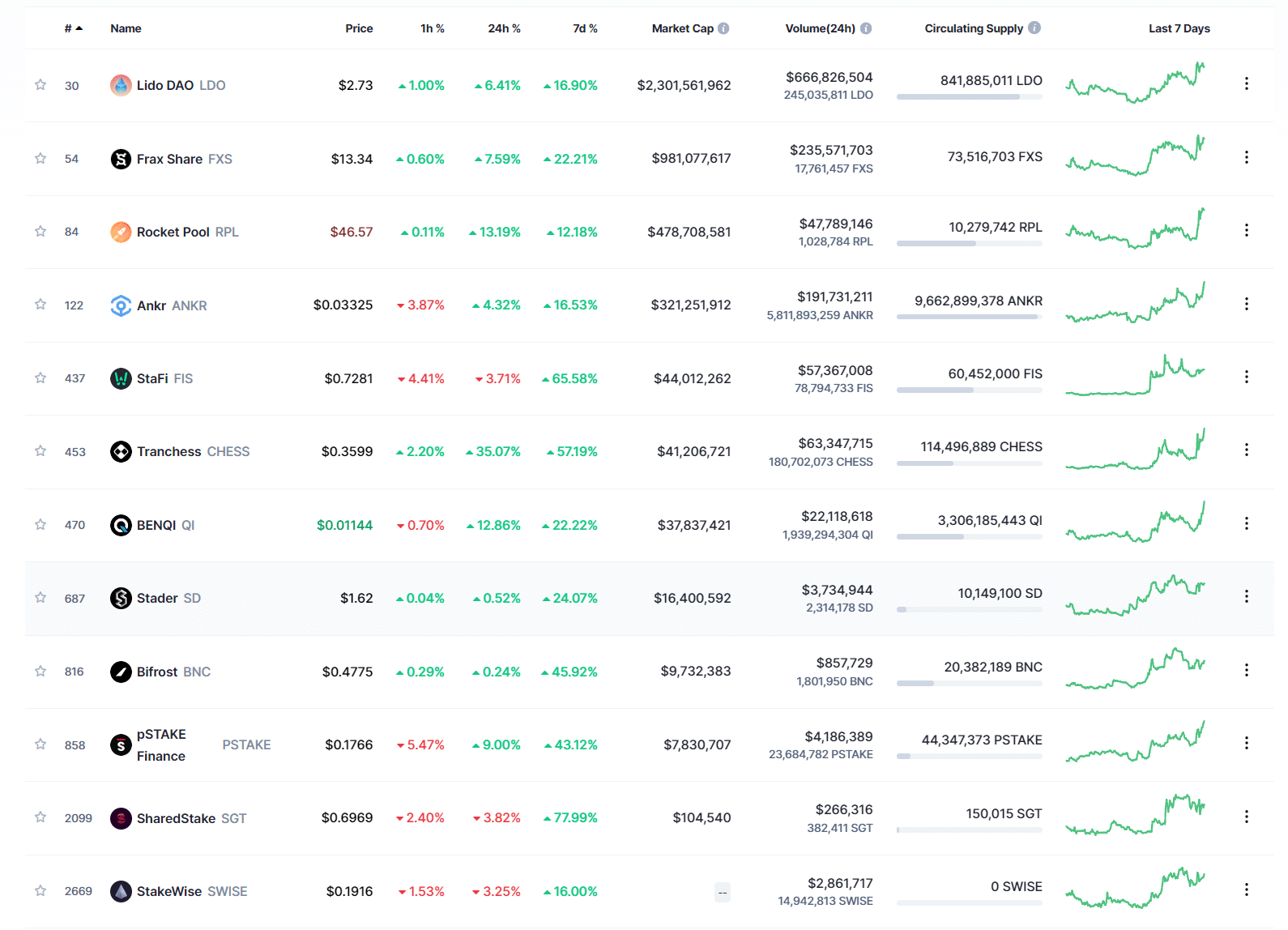The image size is (1288, 930).
Task: Add Stader to watchlist via star
Action: pyautogui.click(x=41, y=597)
